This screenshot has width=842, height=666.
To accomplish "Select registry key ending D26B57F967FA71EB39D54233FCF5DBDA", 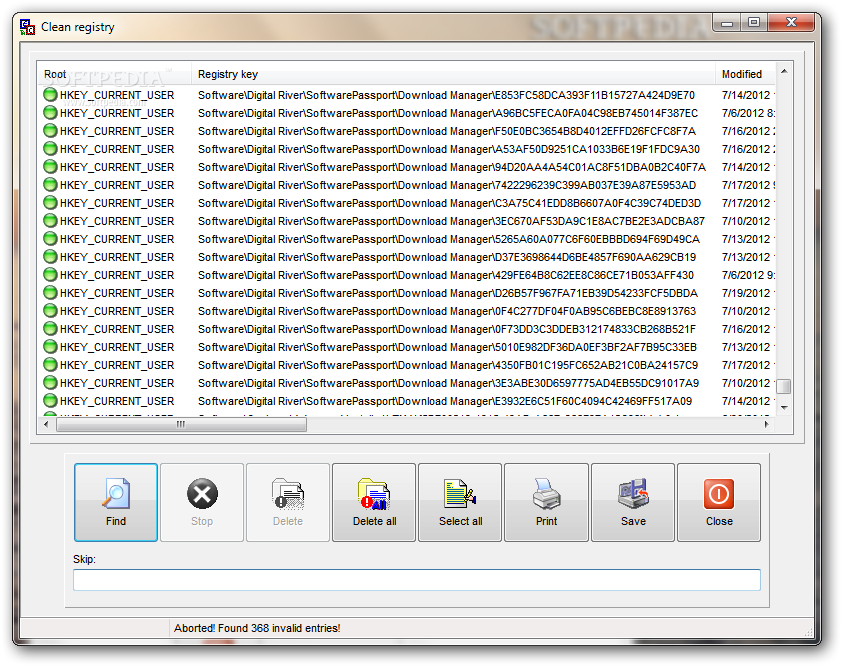I will [448, 293].
